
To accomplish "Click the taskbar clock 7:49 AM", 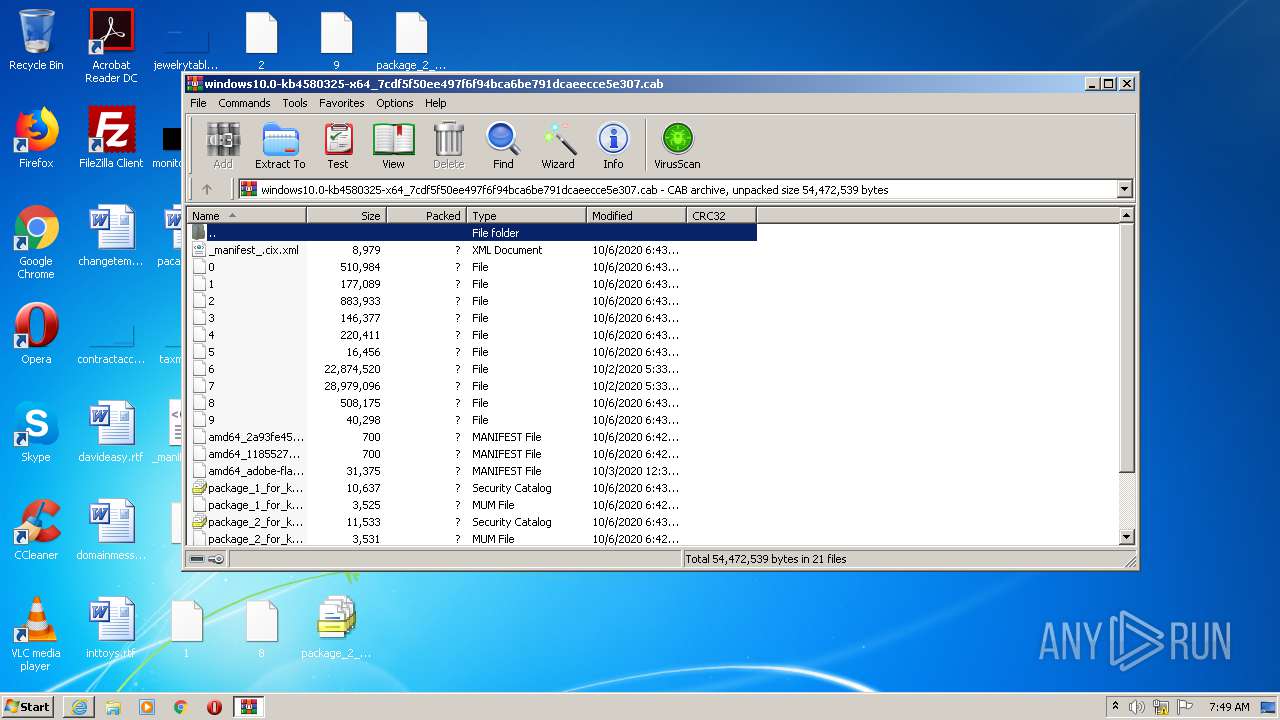I will click(x=1229, y=707).
